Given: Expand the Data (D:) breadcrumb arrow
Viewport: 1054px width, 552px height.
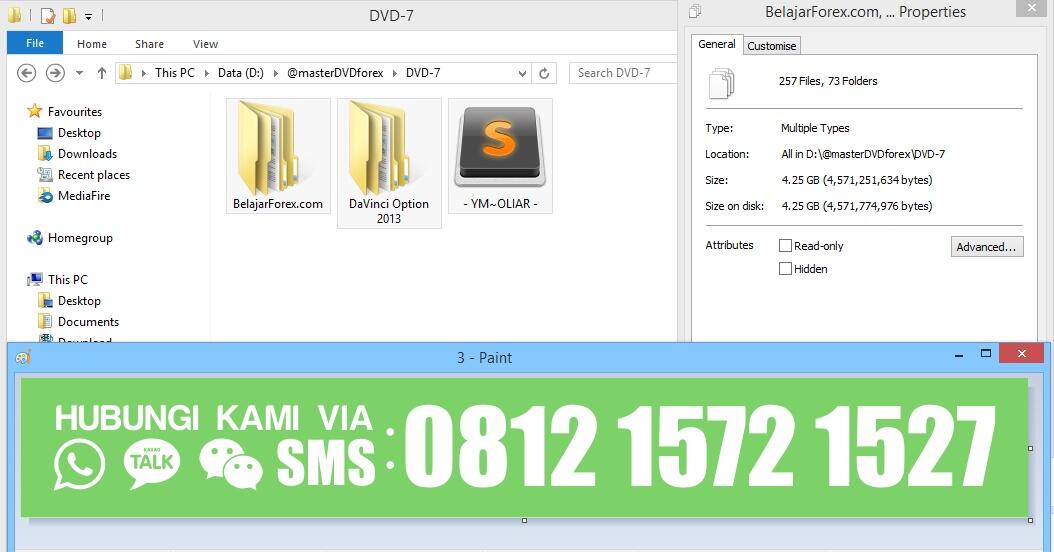Looking at the screenshot, I should click(276, 73).
